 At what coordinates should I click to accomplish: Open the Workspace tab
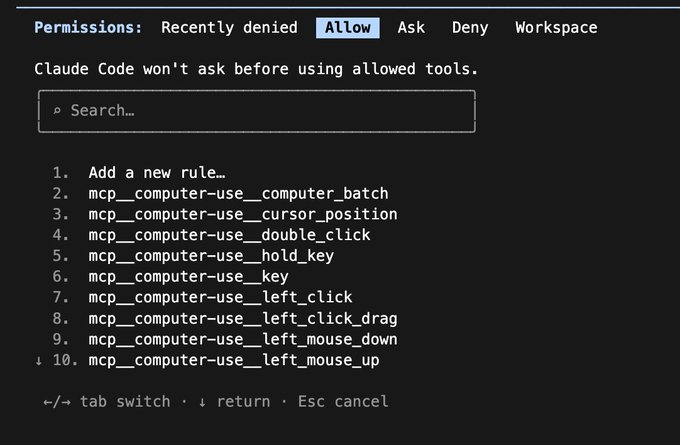tap(556, 28)
